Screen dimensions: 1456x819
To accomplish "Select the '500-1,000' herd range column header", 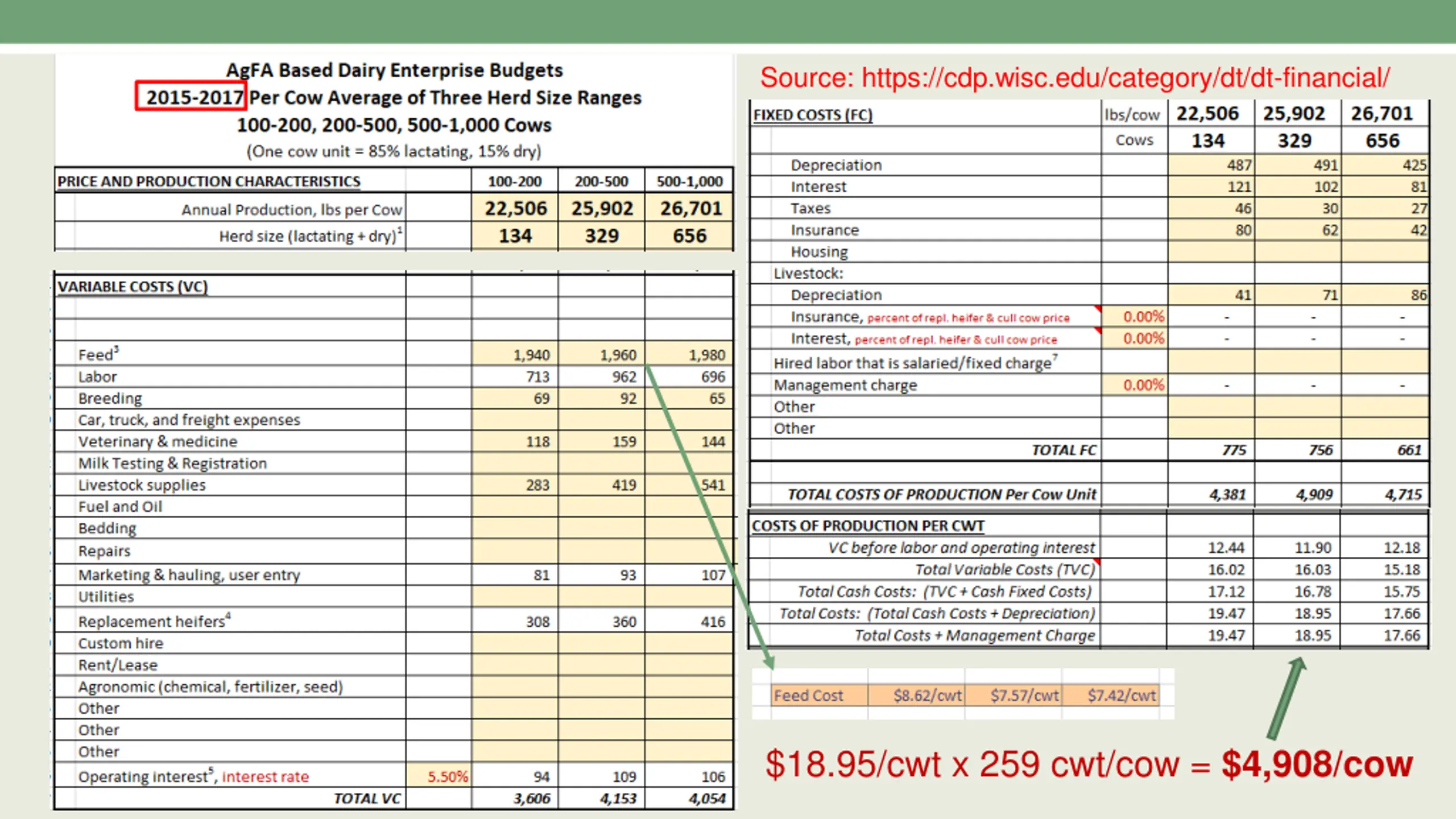I will click(x=689, y=181).
